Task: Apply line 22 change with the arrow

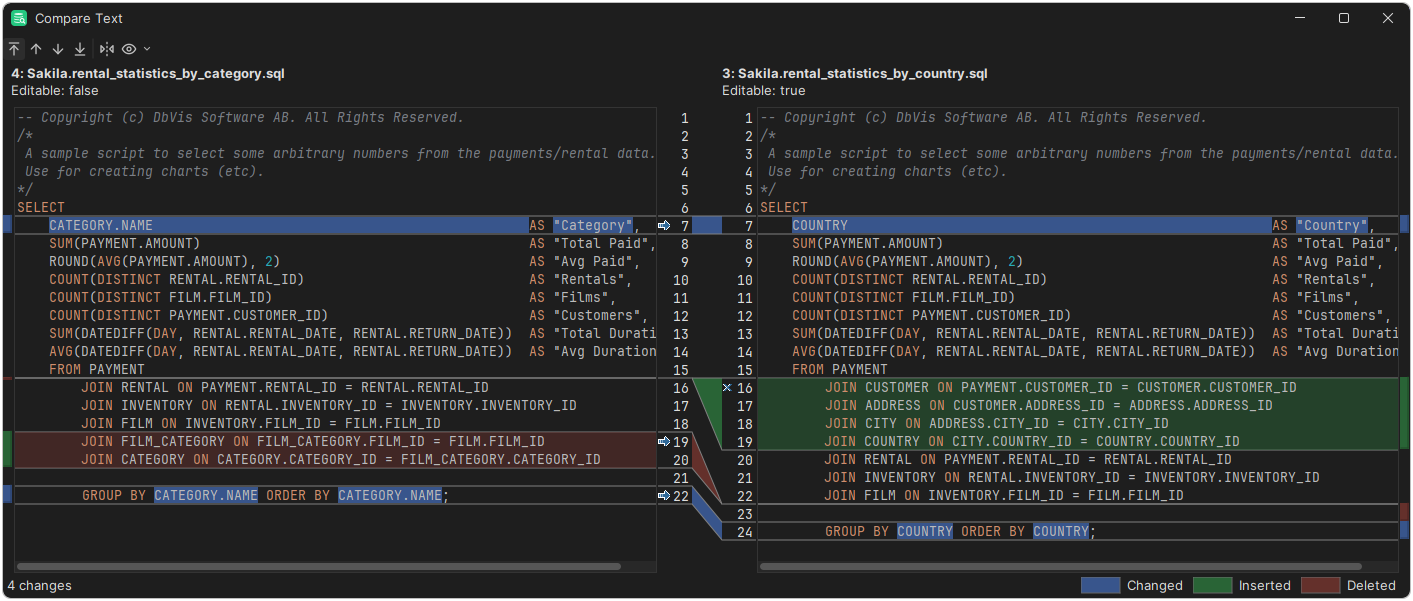Action: [x=664, y=496]
